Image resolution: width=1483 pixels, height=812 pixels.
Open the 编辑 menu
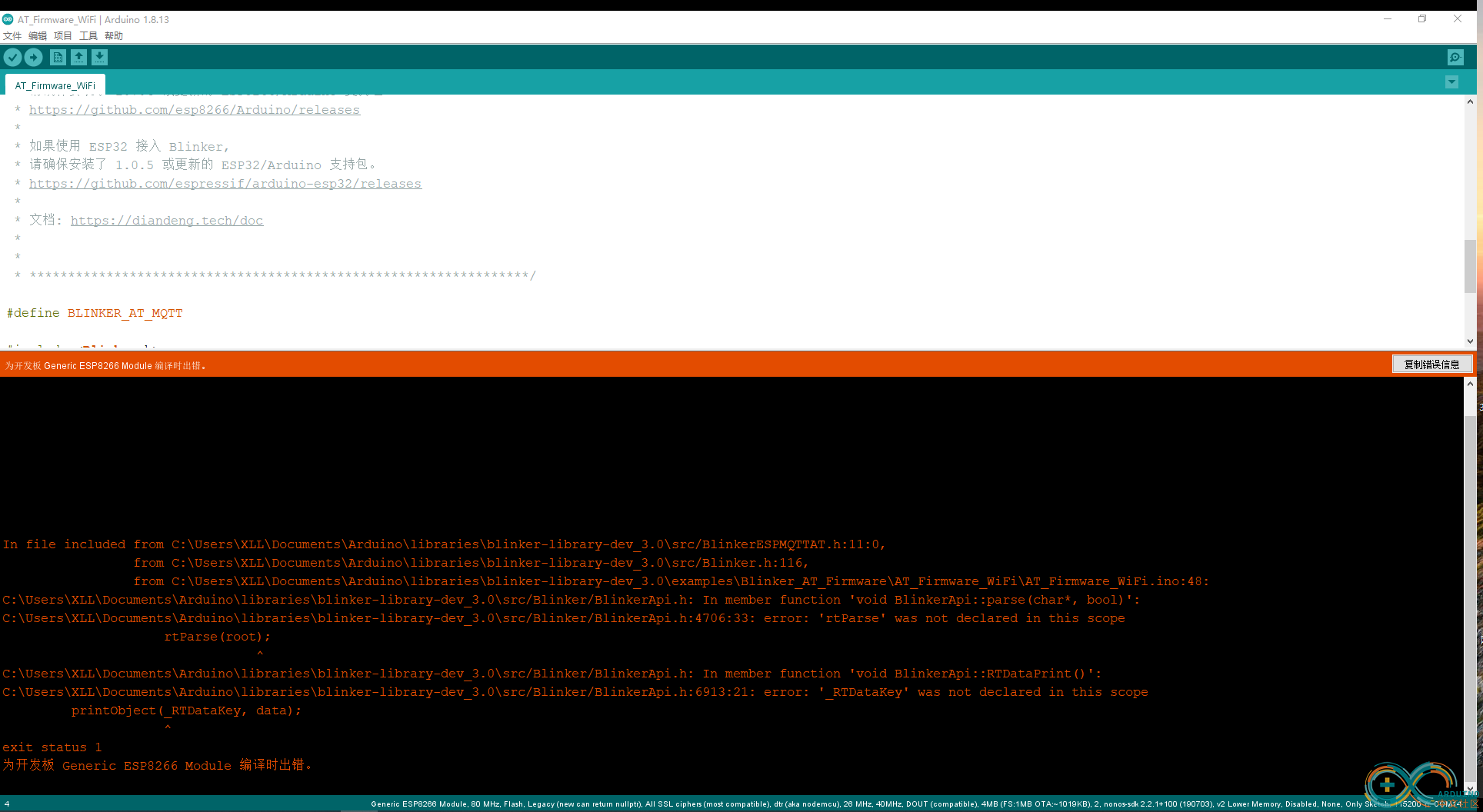point(38,35)
